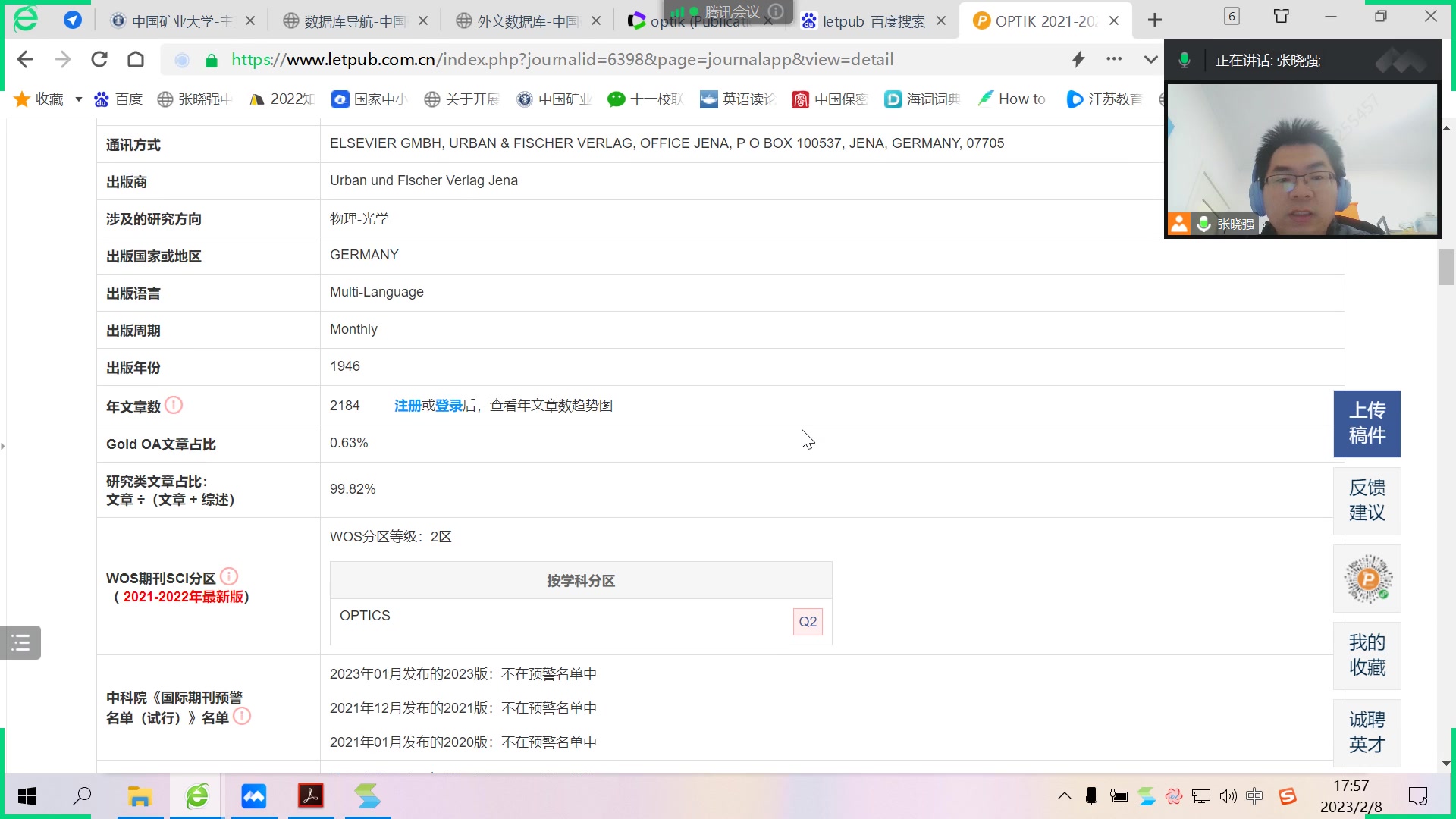Expand the address bar dropdown chevron
Viewport: 1456px width, 819px height.
coord(1150,59)
